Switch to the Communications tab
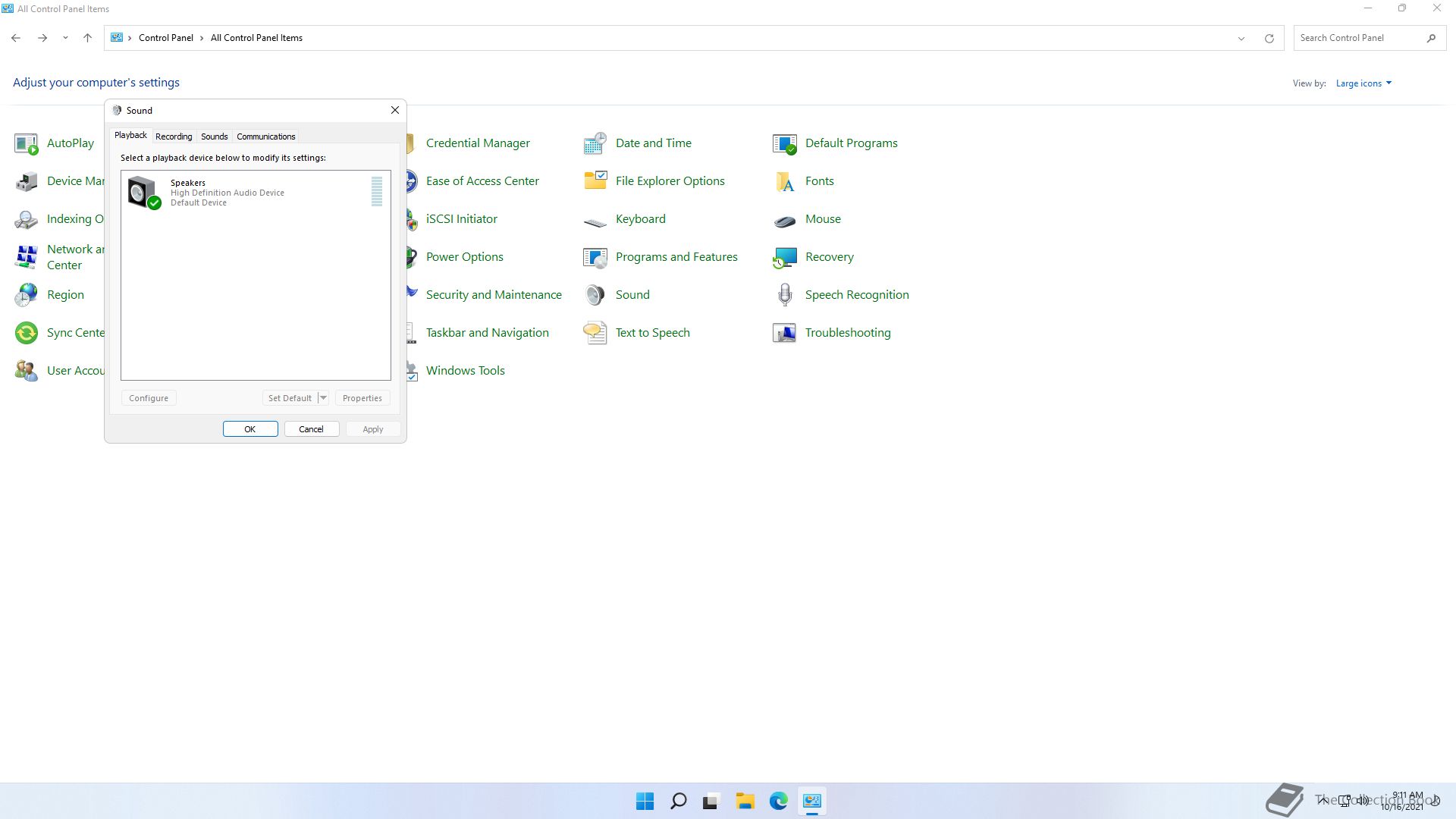The image size is (1456, 819). coord(265,136)
